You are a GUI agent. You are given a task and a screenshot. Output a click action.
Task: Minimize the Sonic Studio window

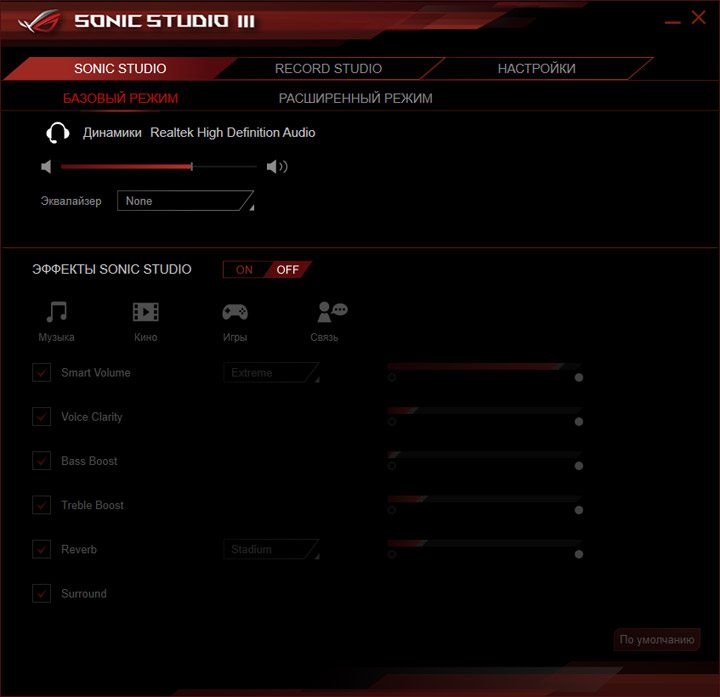click(x=672, y=22)
